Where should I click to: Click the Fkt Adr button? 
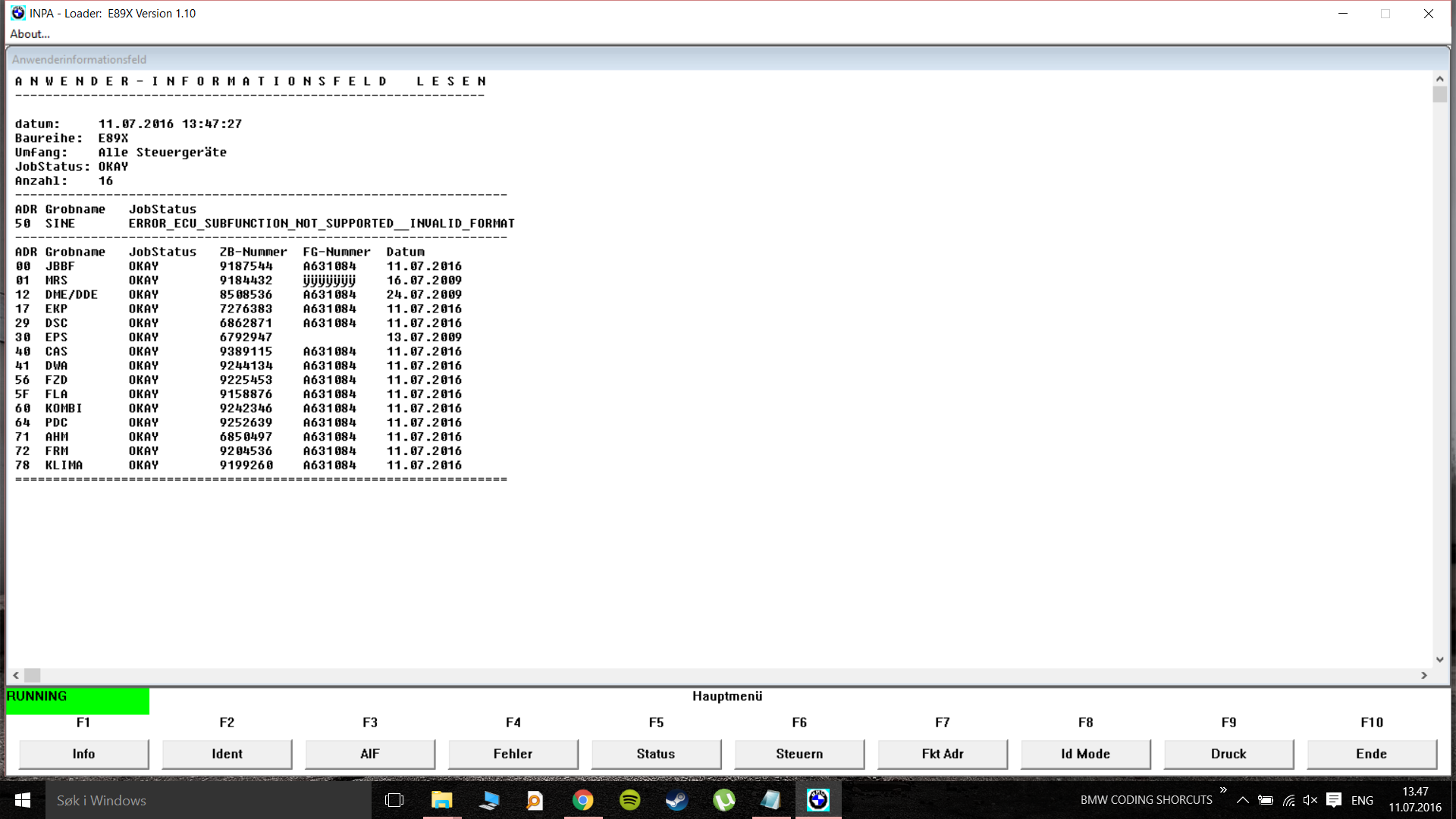tap(943, 754)
